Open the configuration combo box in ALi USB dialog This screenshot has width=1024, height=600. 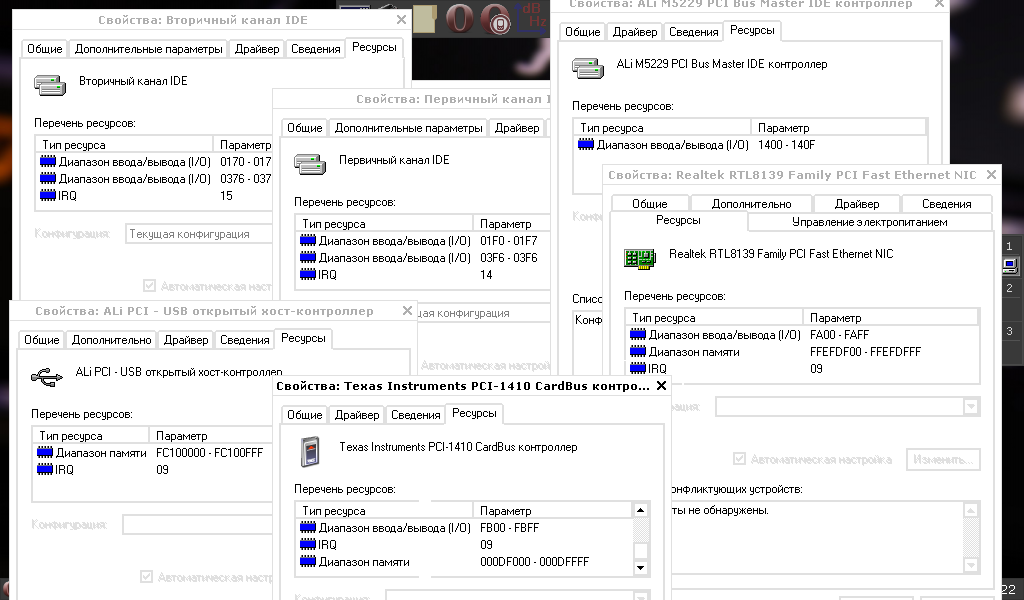click(200, 525)
